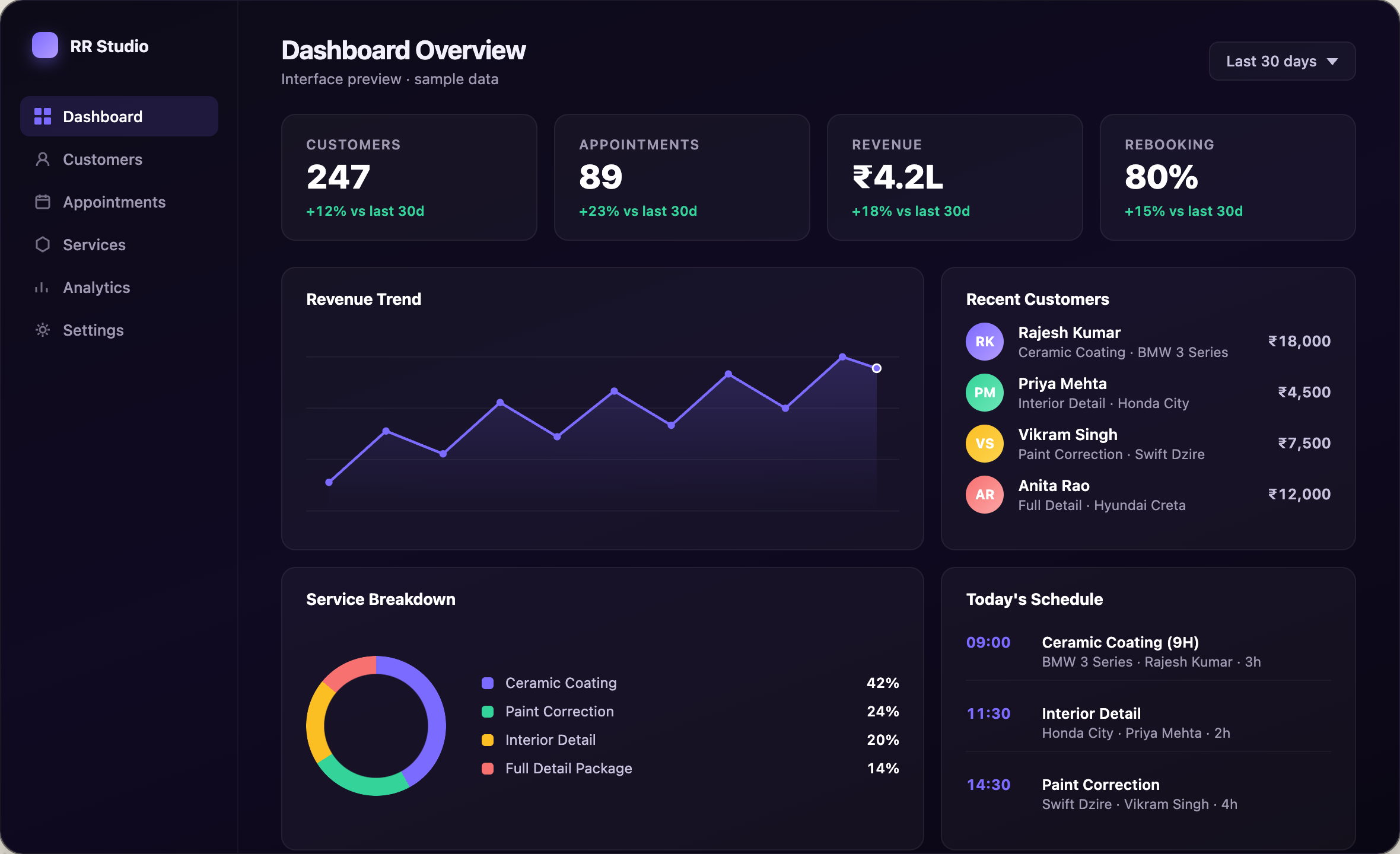The height and width of the screenshot is (854, 1400).
Task: Open the 11:30 Interior Detail schedule title
Action: point(1092,713)
